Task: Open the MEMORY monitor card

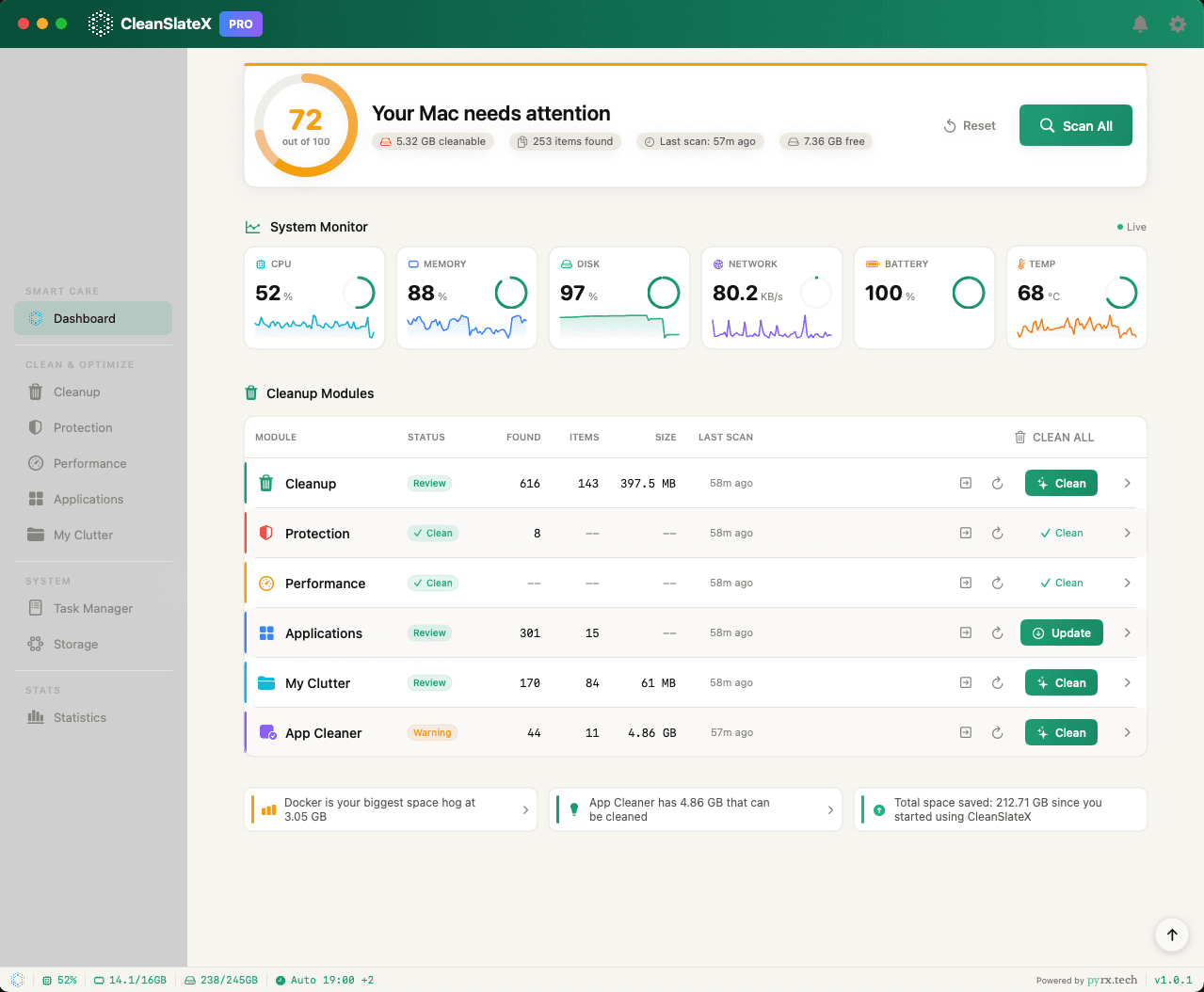Action: point(467,297)
